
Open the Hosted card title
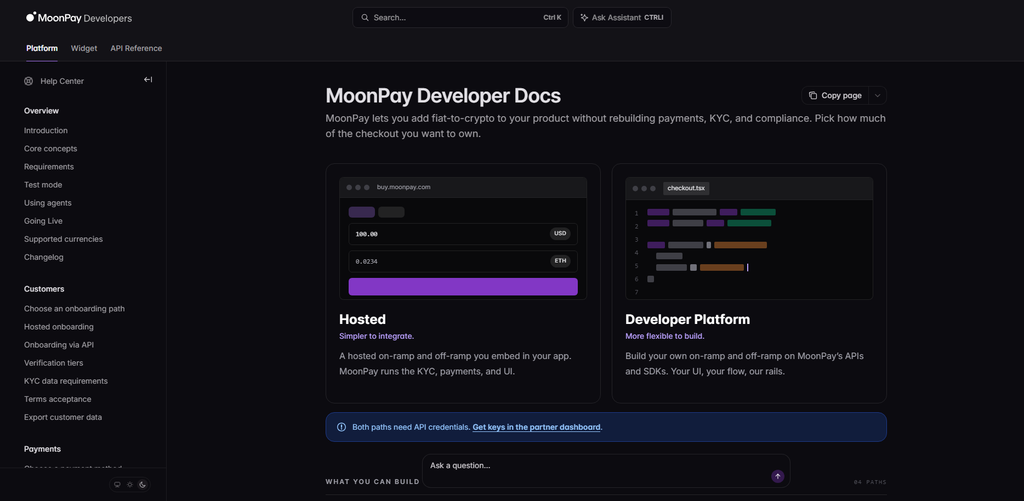pos(362,319)
